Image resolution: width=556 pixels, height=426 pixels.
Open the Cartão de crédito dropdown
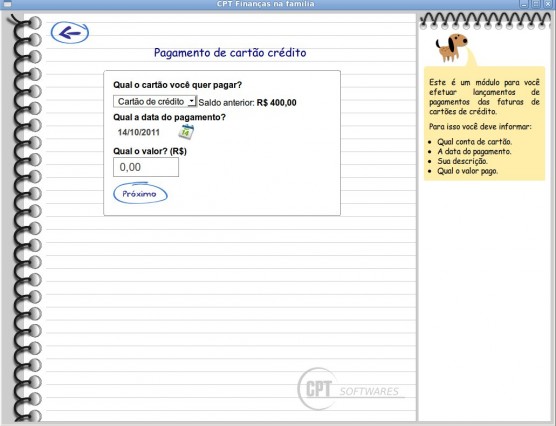click(x=155, y=101)
